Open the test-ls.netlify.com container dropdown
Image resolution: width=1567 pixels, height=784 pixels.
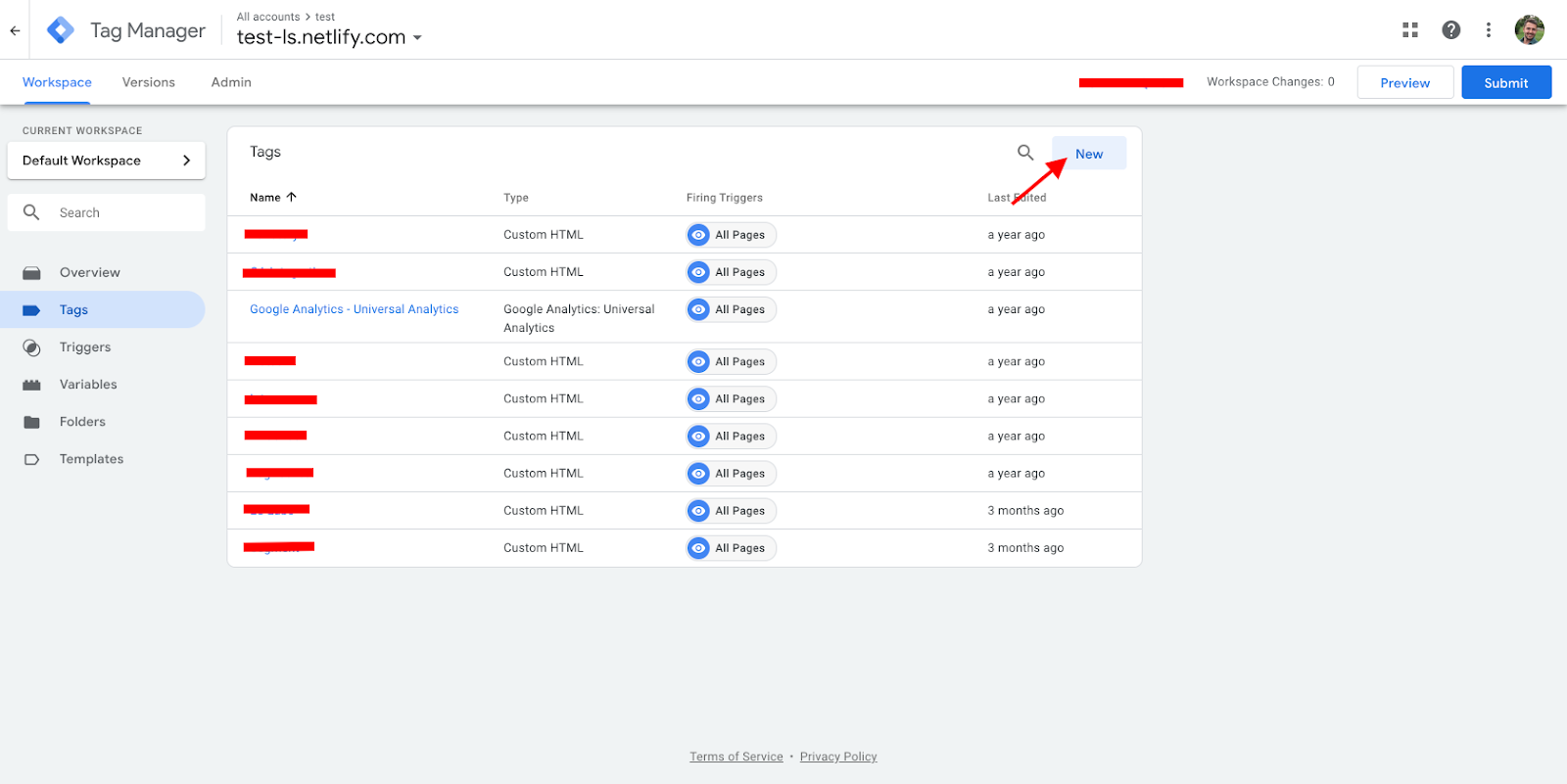click(x=329, y=37)
